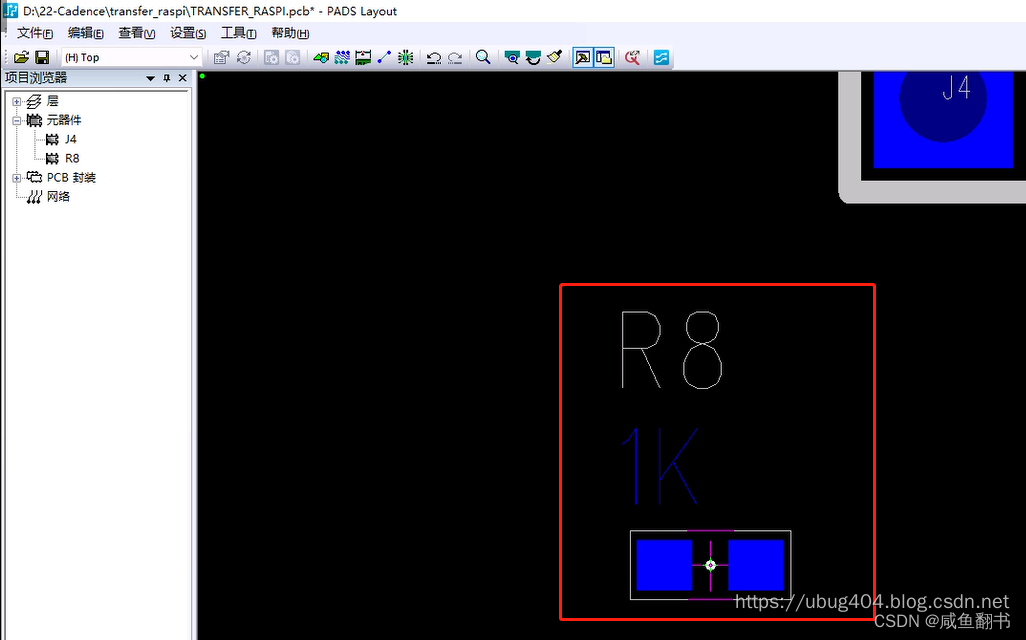Image resolution: width=1026 pixels, height=640 pixels.
Task: Redo the last undone action
Action: pos(455,58)
